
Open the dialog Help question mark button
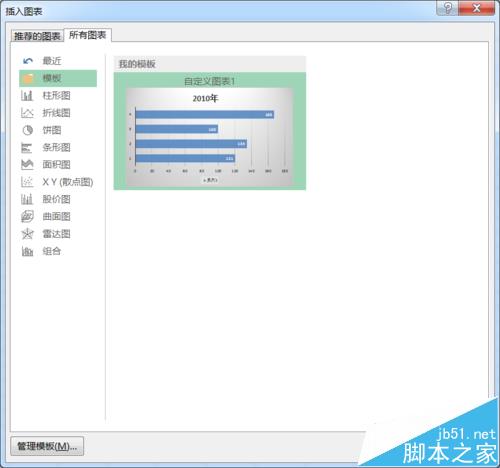(448, 8)
